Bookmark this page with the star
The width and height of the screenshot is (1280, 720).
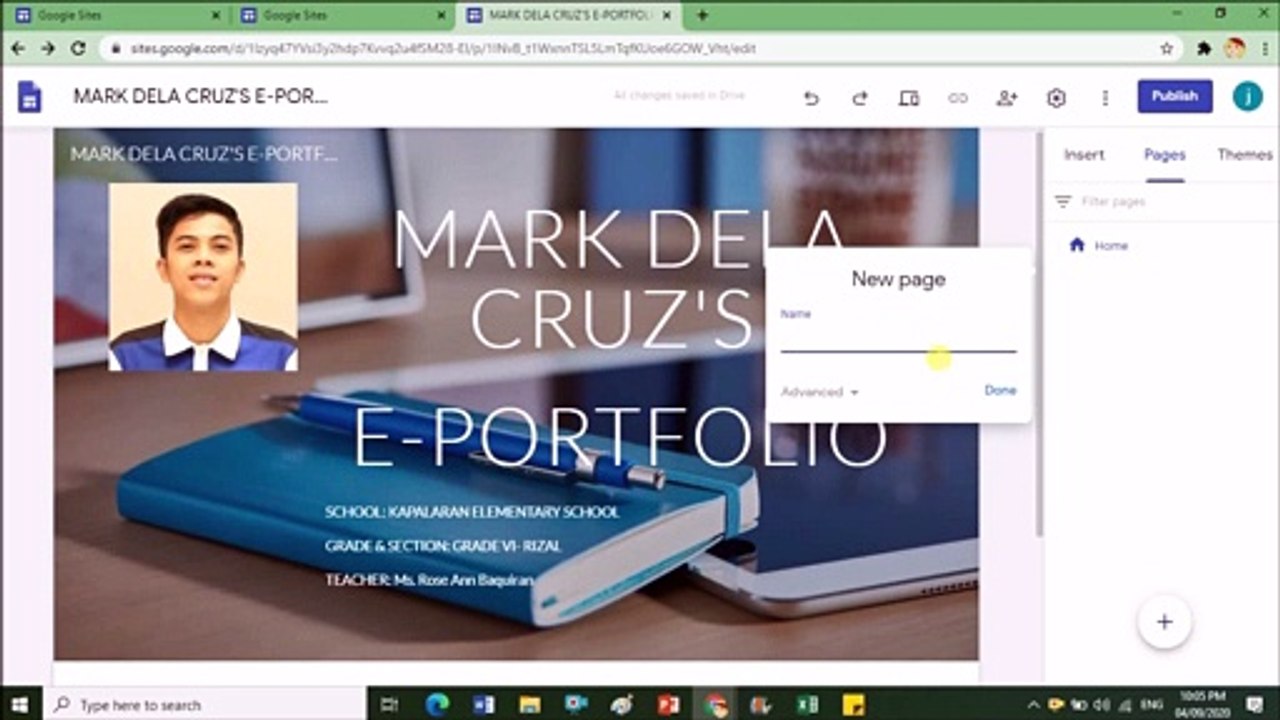[x=1166, y=48]
